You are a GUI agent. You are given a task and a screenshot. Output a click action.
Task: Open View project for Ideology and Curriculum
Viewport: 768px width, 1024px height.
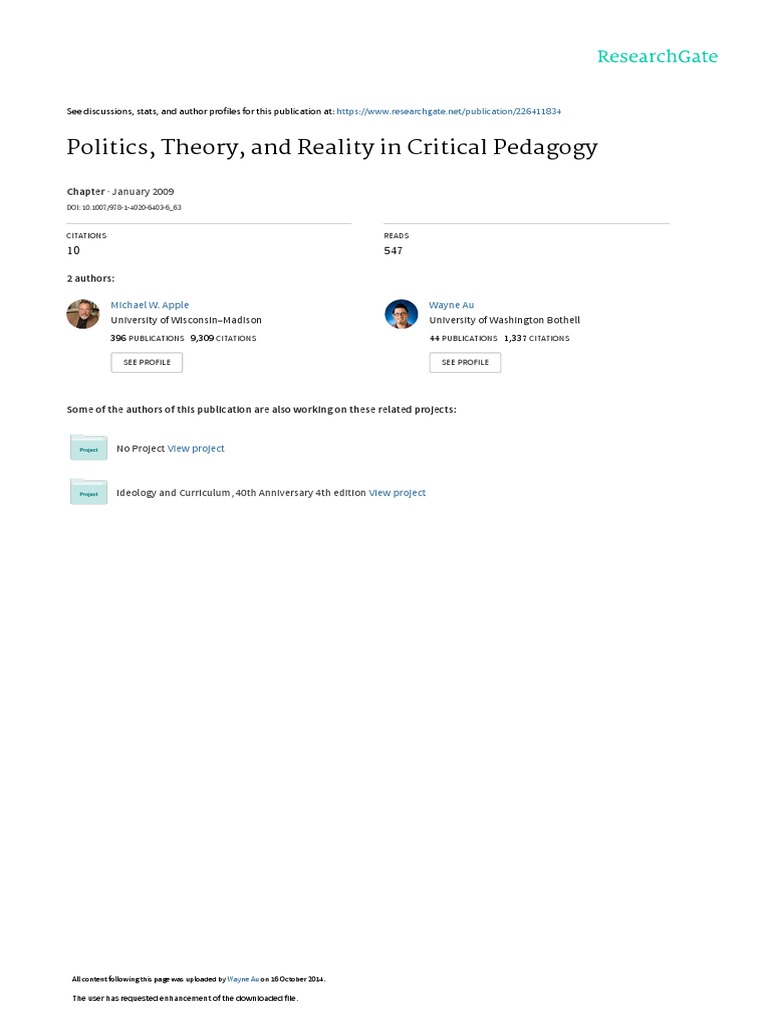coord(397,493)
